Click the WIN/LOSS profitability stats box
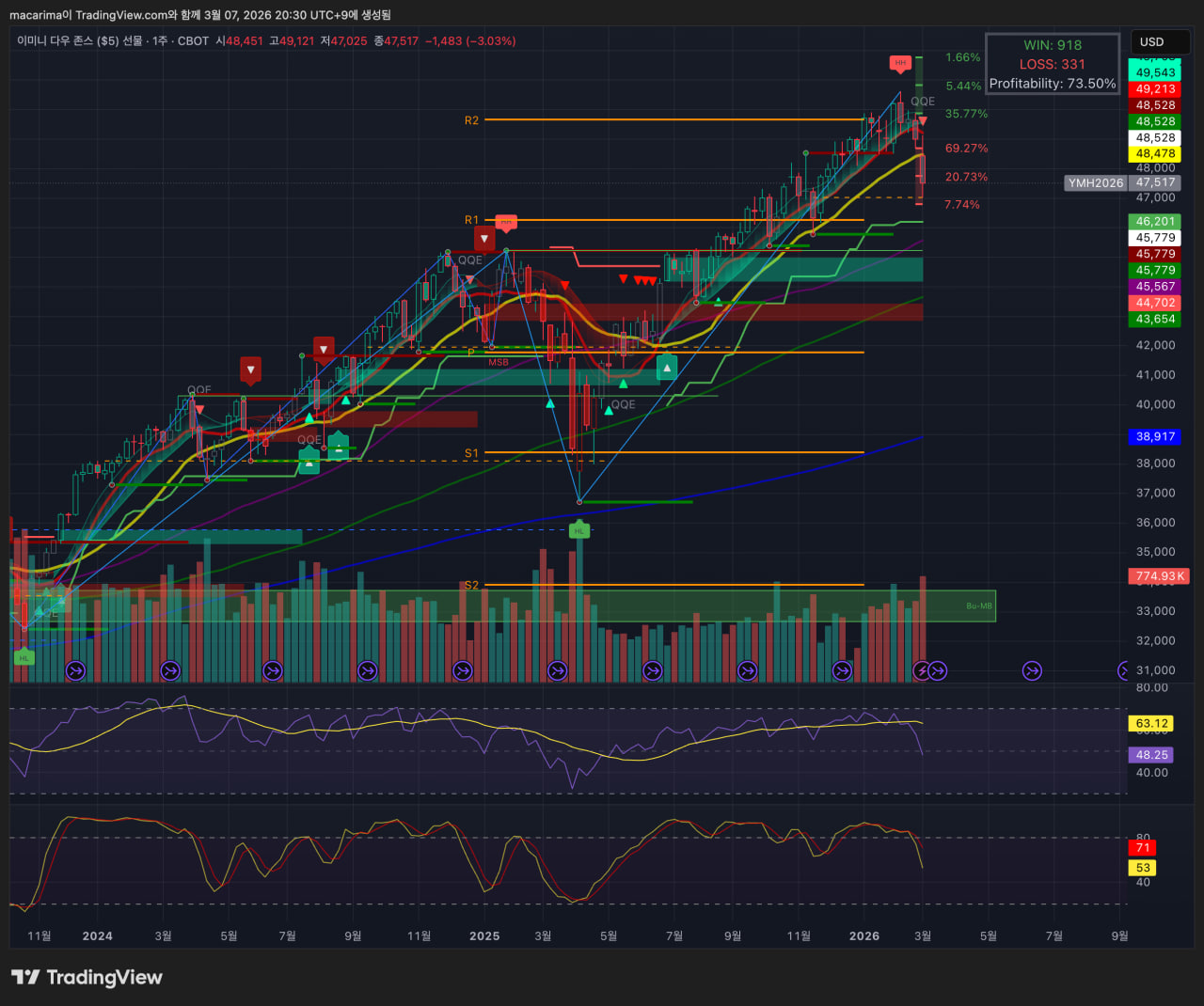 pos(1053,64)
